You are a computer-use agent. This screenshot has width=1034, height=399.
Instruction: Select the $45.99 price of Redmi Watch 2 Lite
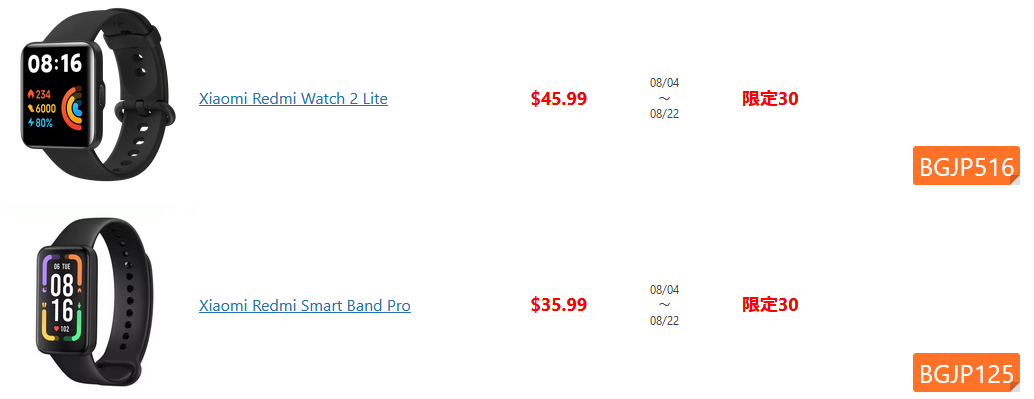point(559,99)
